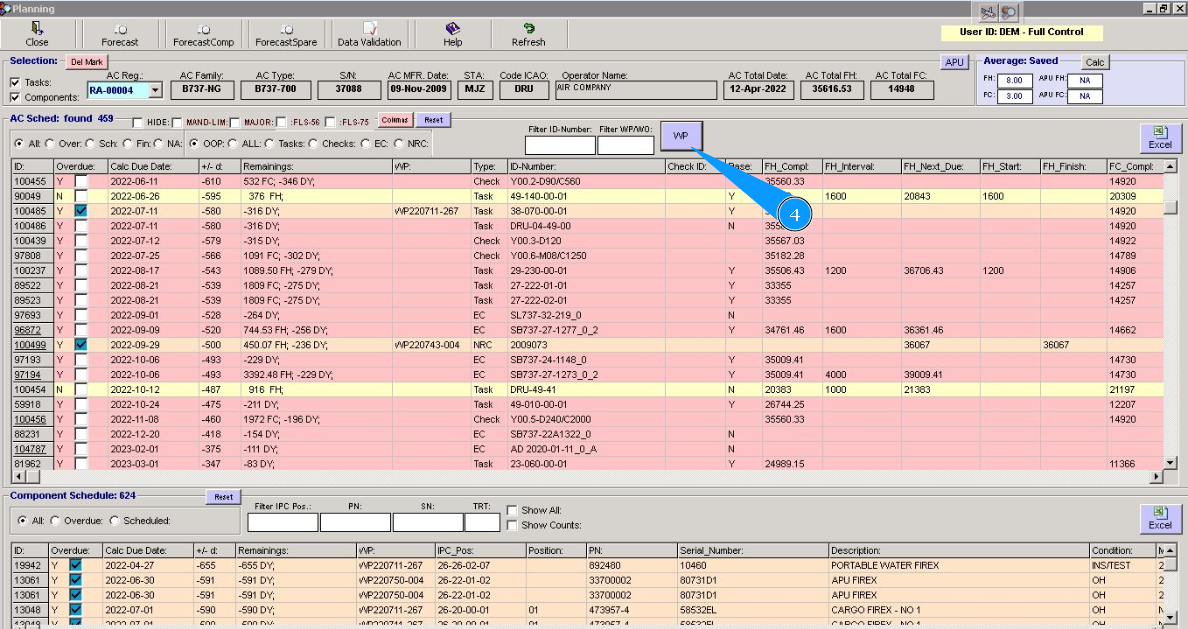Export Component Schedule to Excel
1188x629 pixels.
coord(1159,518)
